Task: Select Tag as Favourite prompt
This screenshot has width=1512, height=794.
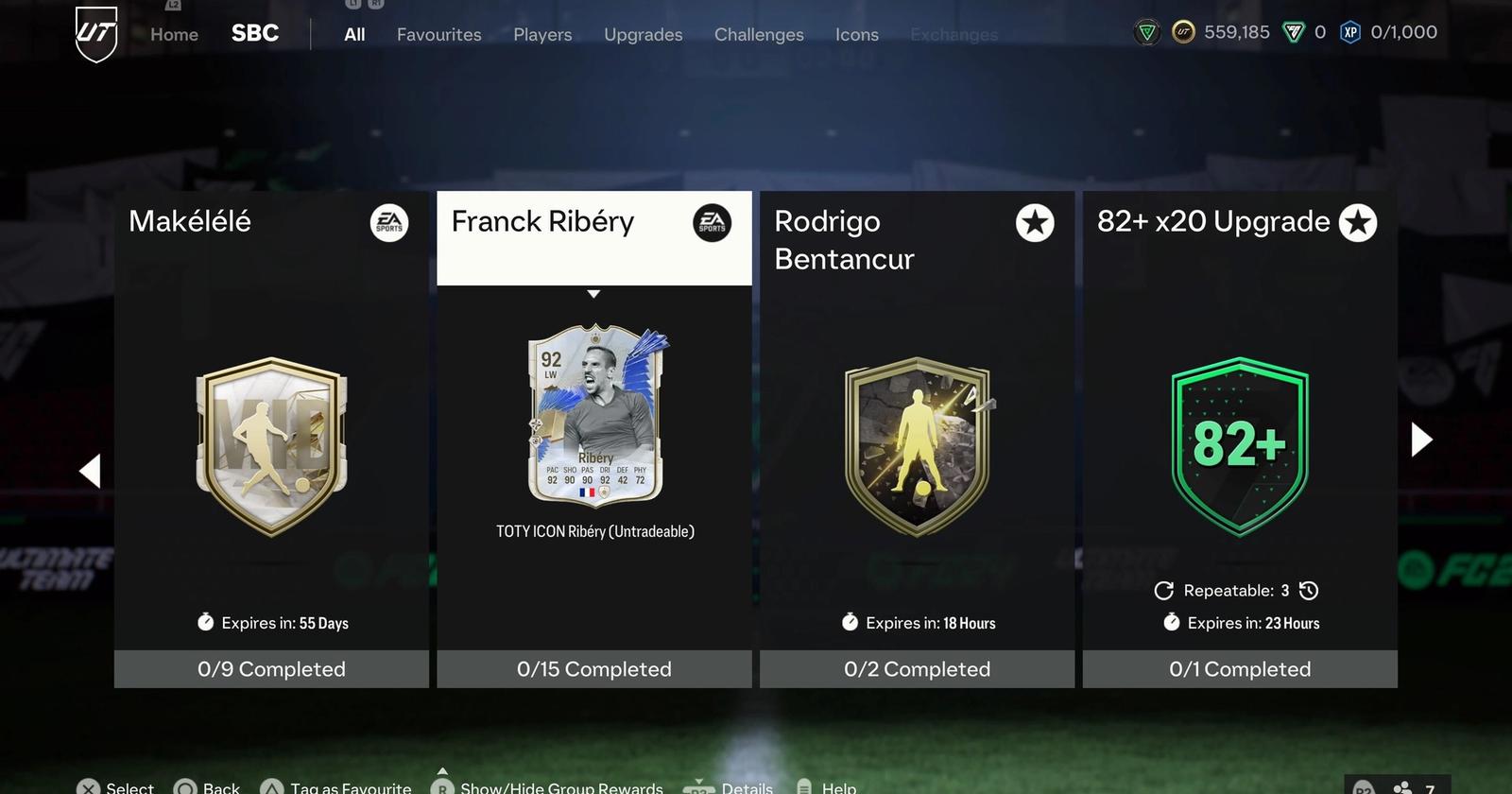Action: 336,786
